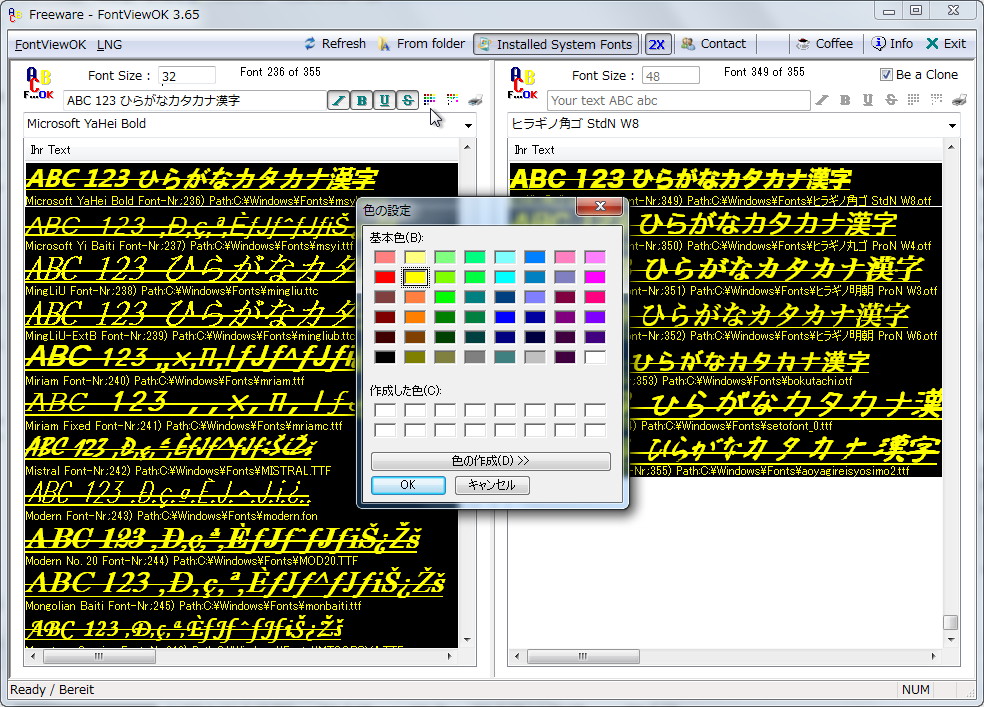
Task: Click strikethrough icon in right pane
Action: pyautogui.click(x=891, y=100)
